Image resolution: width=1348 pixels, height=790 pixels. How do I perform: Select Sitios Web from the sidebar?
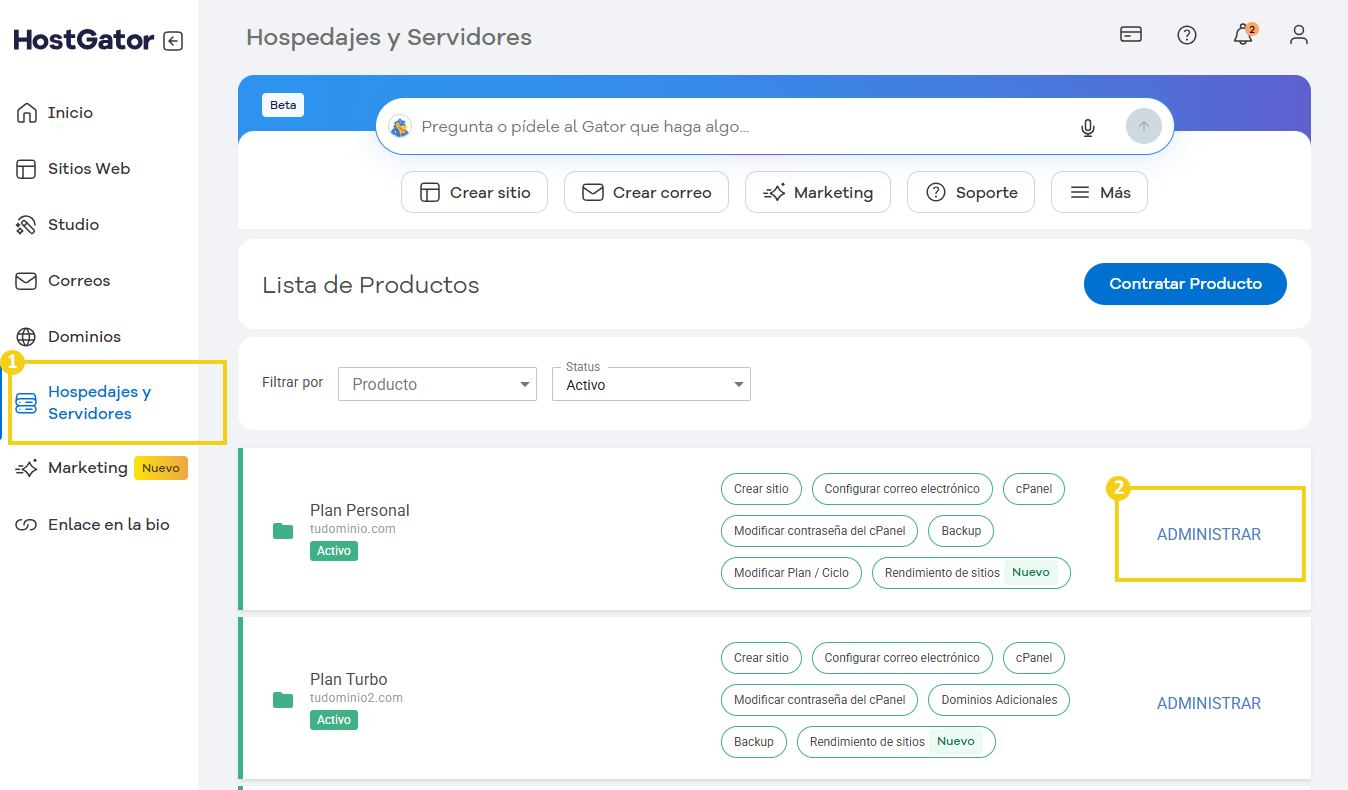(88, 169)
